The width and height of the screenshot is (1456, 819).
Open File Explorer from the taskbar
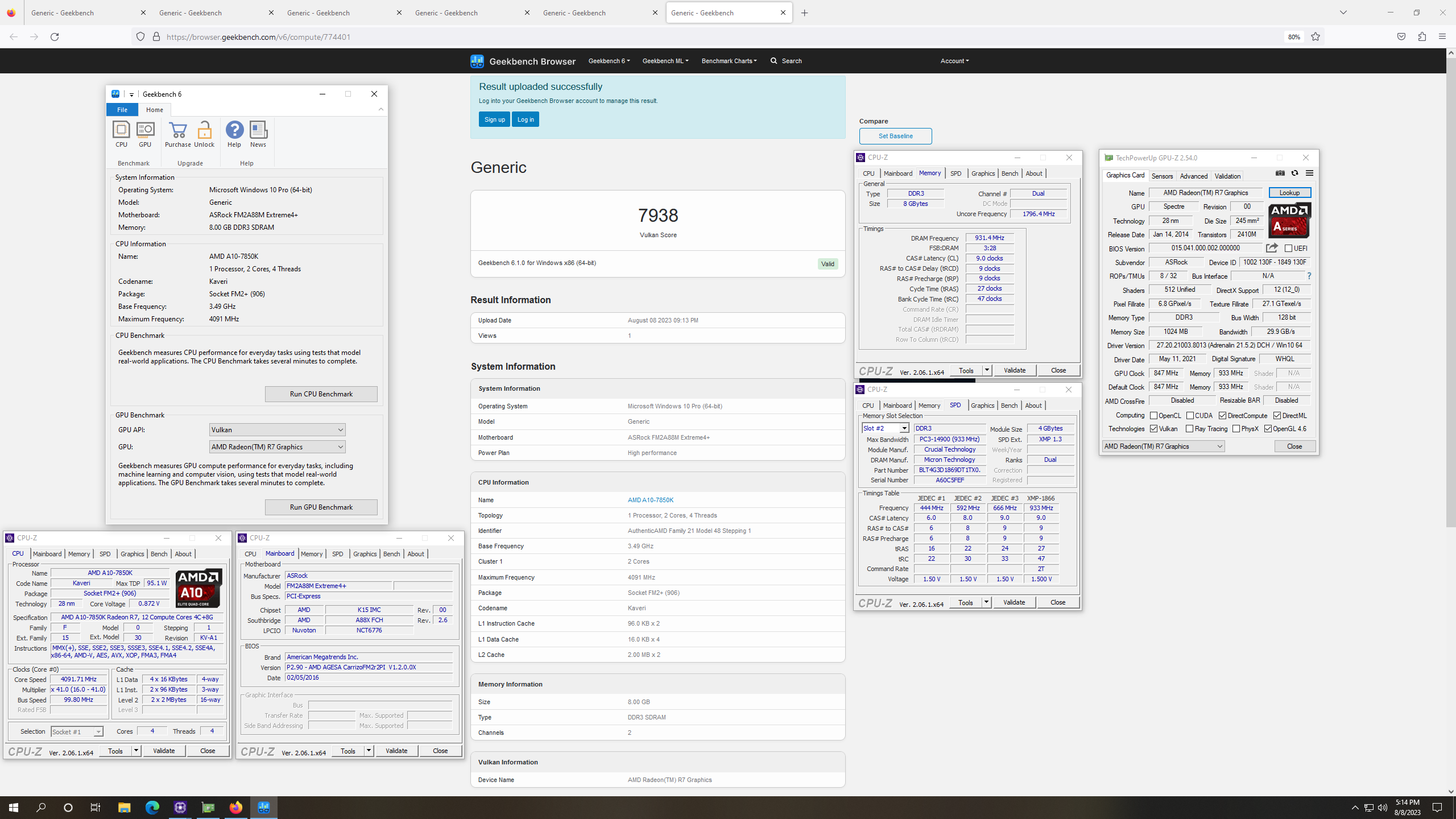124,807
